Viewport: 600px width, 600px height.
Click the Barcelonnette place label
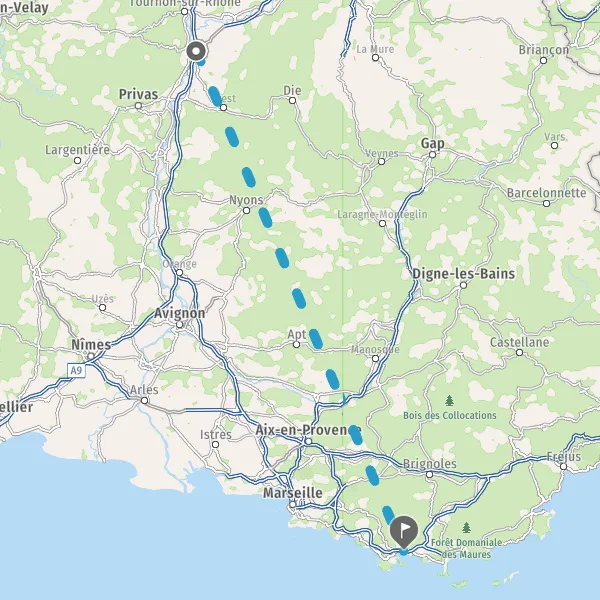point(546,192)
